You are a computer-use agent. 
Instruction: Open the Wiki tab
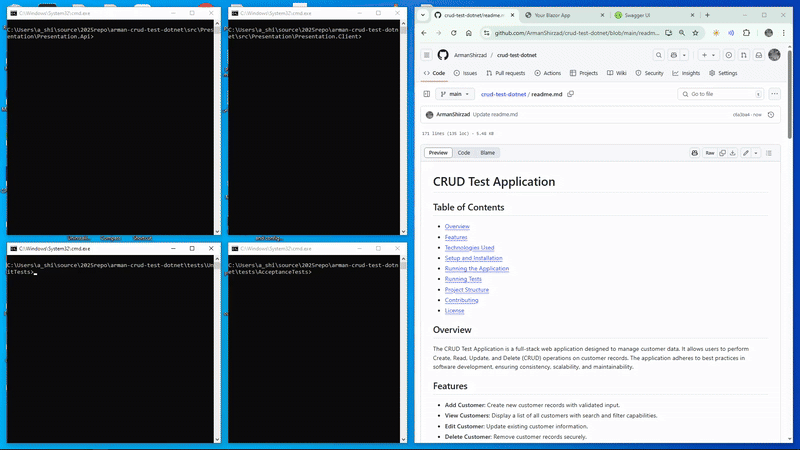pos(616,73)
